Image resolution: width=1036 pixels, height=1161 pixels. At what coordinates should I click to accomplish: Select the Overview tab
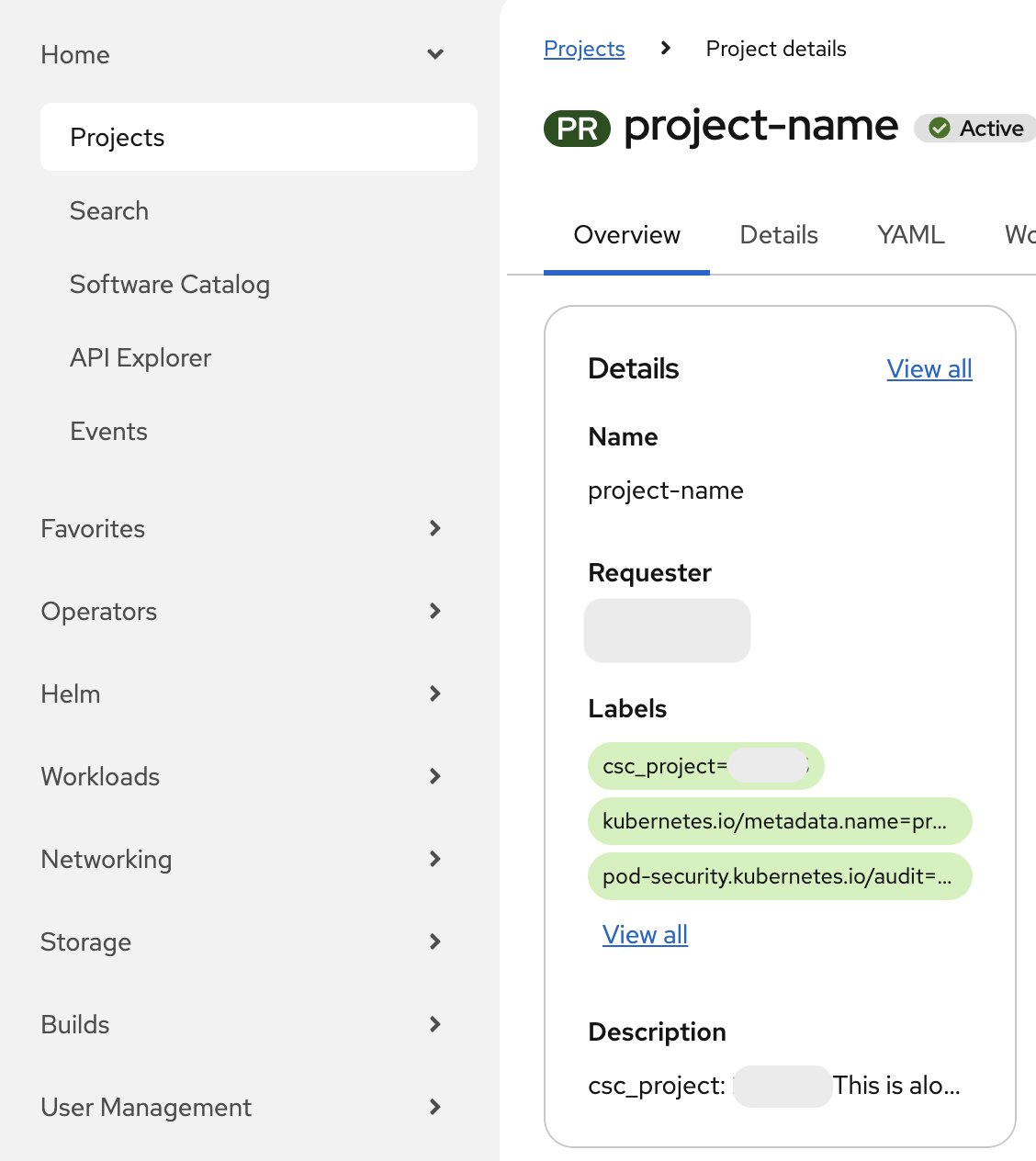tap(626, 235)
